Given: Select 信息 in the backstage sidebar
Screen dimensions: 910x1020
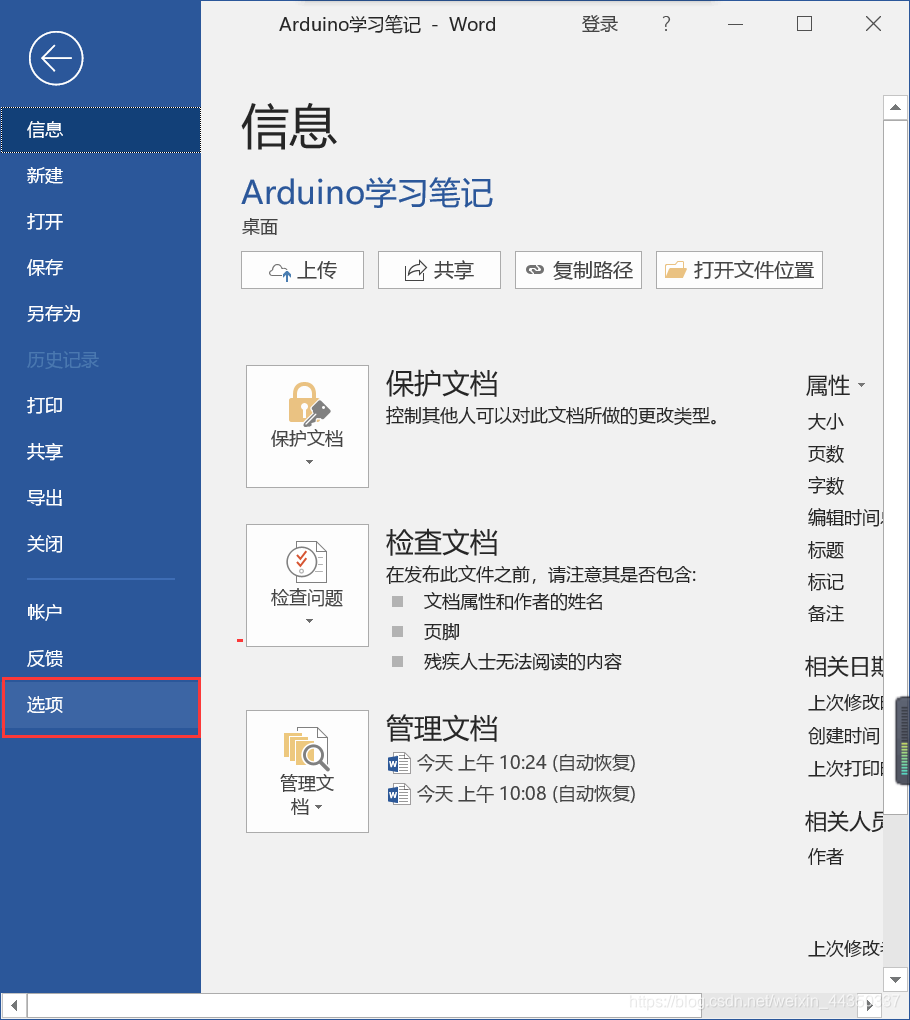Looking at the screenshot, I should (101, 129).
